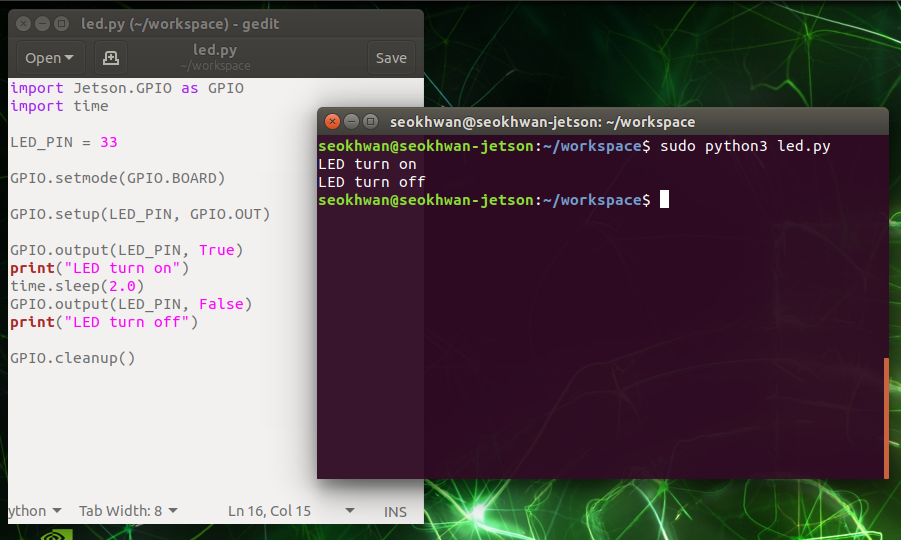Click the terminal cursor at the last prompt

tap(664, 199)
